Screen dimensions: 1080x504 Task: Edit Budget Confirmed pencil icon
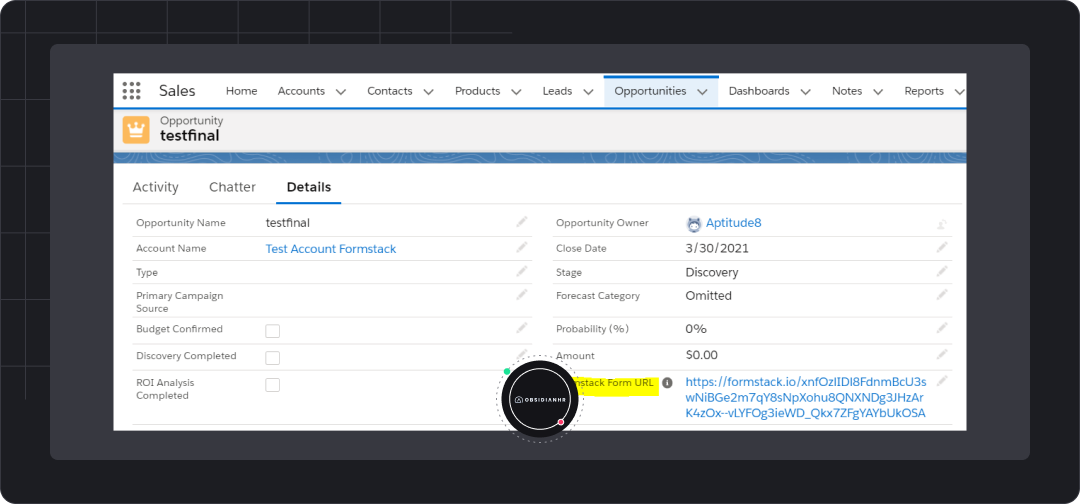pyautogui.click(x=522, y=328)
